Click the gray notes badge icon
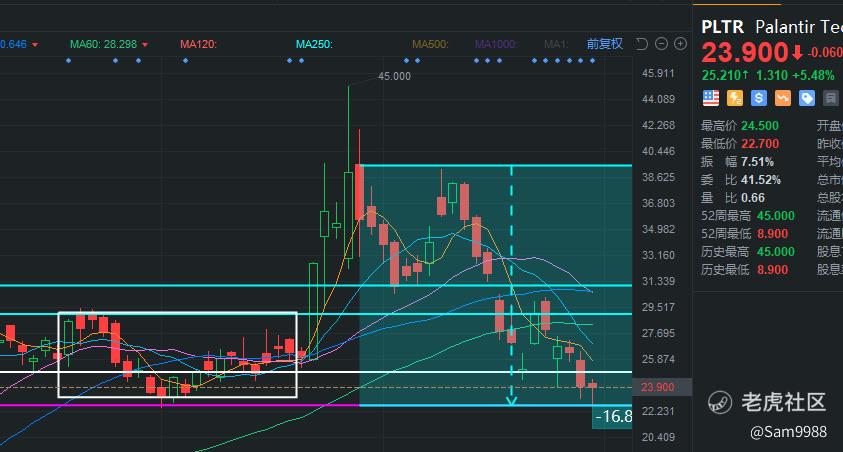 pos(831,98)
